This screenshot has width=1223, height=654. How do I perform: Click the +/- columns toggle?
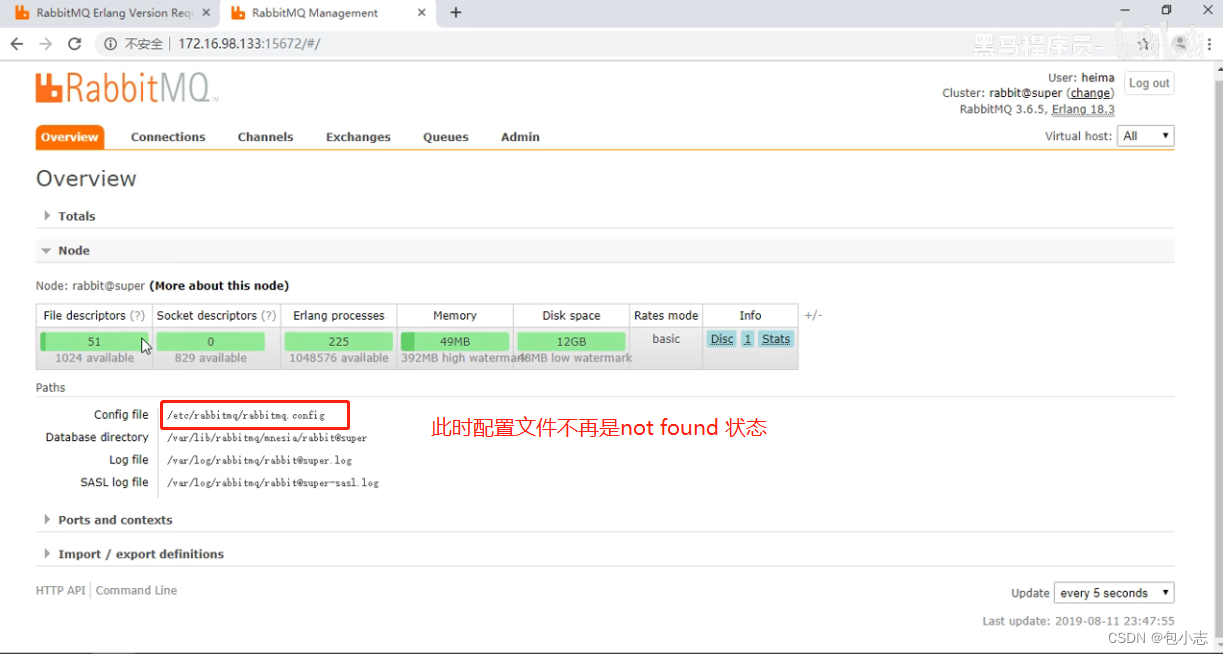coord(813,316)
